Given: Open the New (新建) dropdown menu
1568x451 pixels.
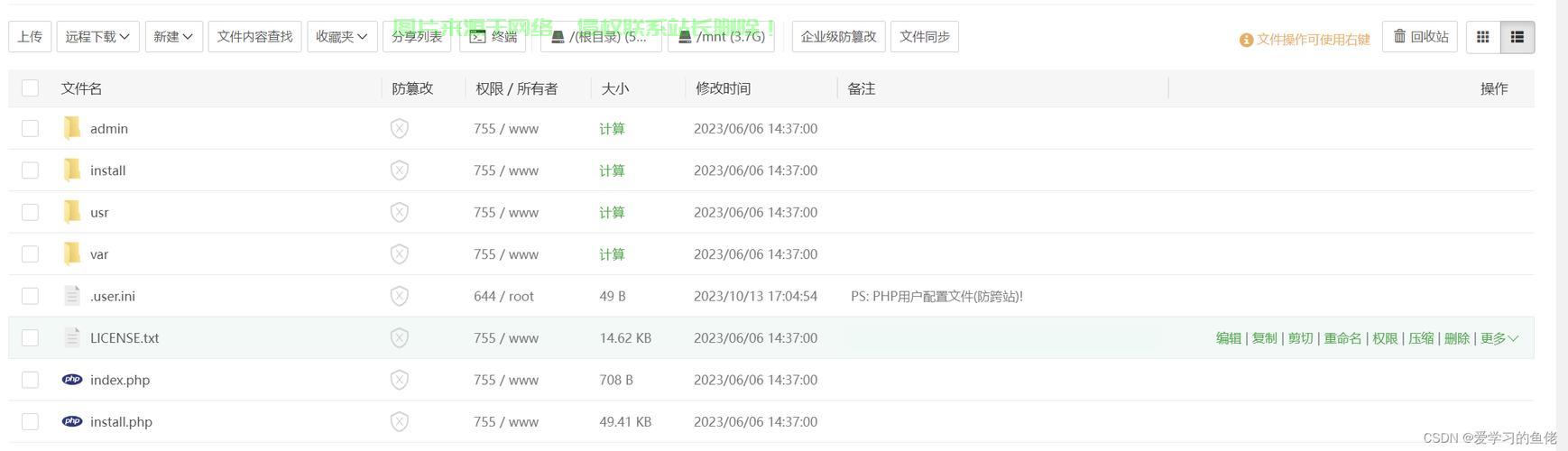Looking at the screenshot, I should [173, 37].
